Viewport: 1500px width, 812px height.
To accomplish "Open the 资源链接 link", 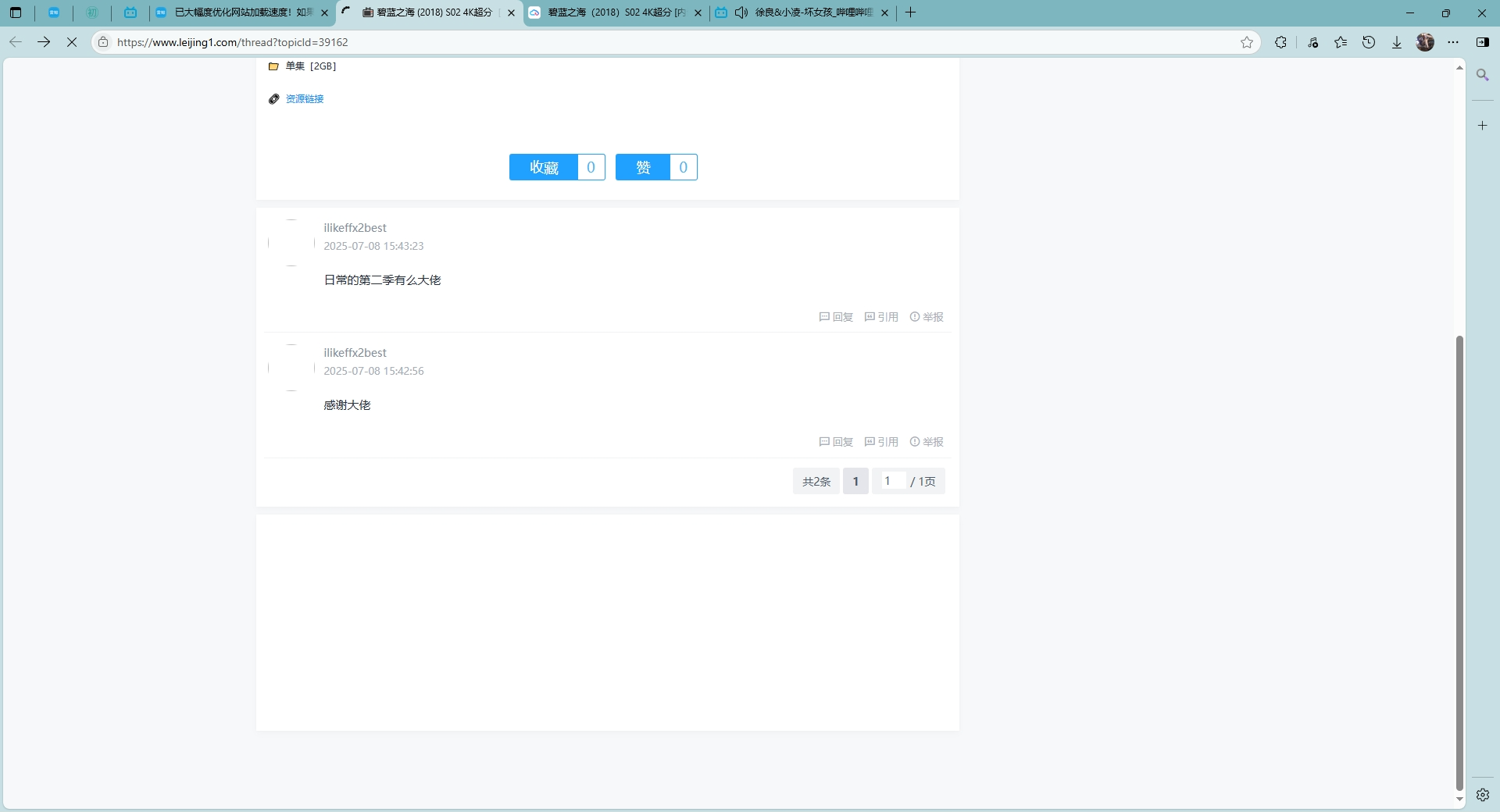I will coord(305,99).
